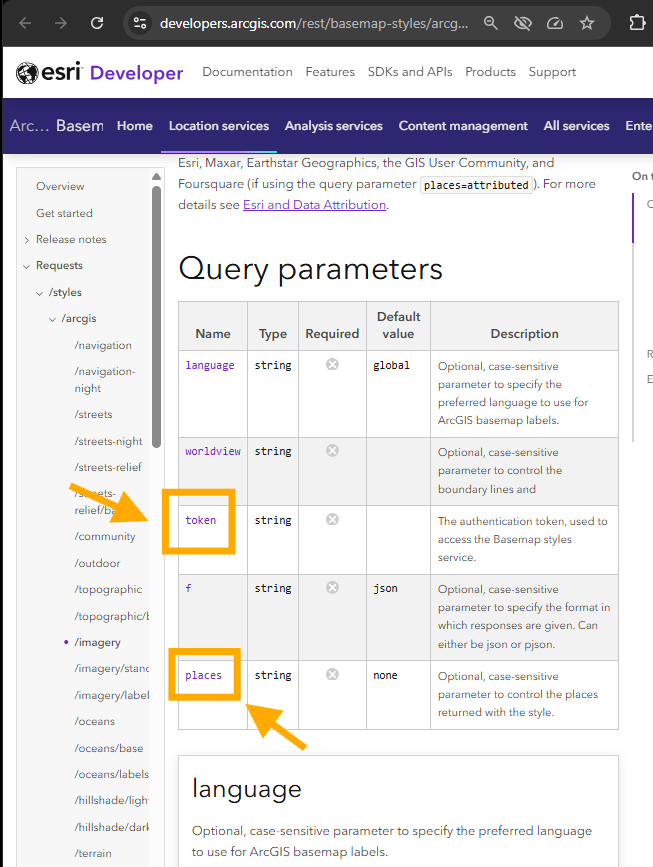Viewport: 653px width, 867px height.
Task: Open the /navigation page
Action: pyautogui.click(x=103, y=345)
